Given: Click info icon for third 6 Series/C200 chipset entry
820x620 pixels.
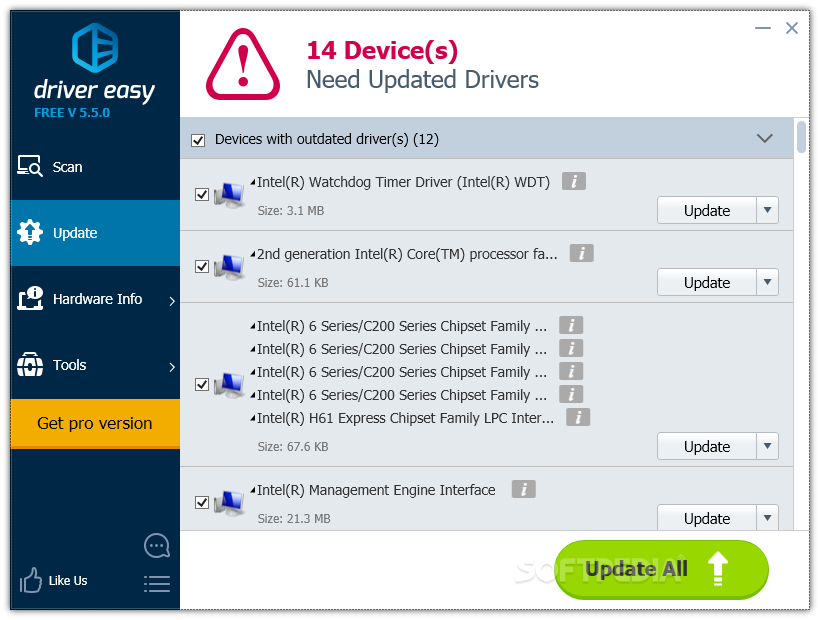Looking at the screenshot, I should click(571, 371).
